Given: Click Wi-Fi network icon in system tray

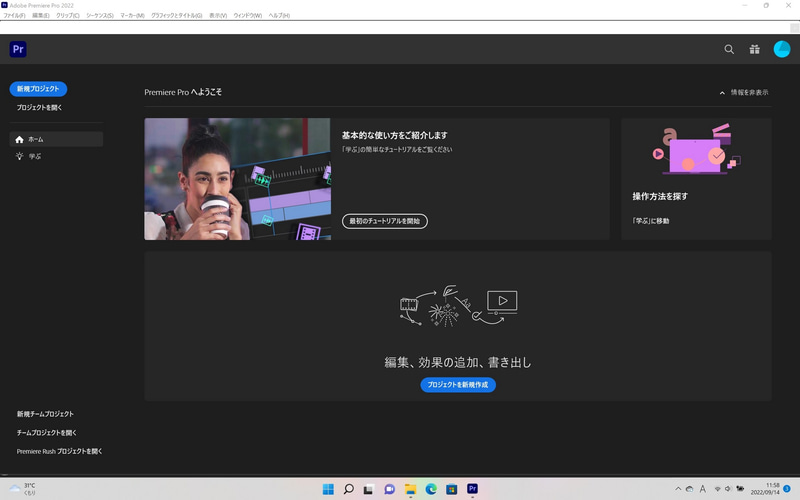Looking at the screenshot, I should [717, 489].
